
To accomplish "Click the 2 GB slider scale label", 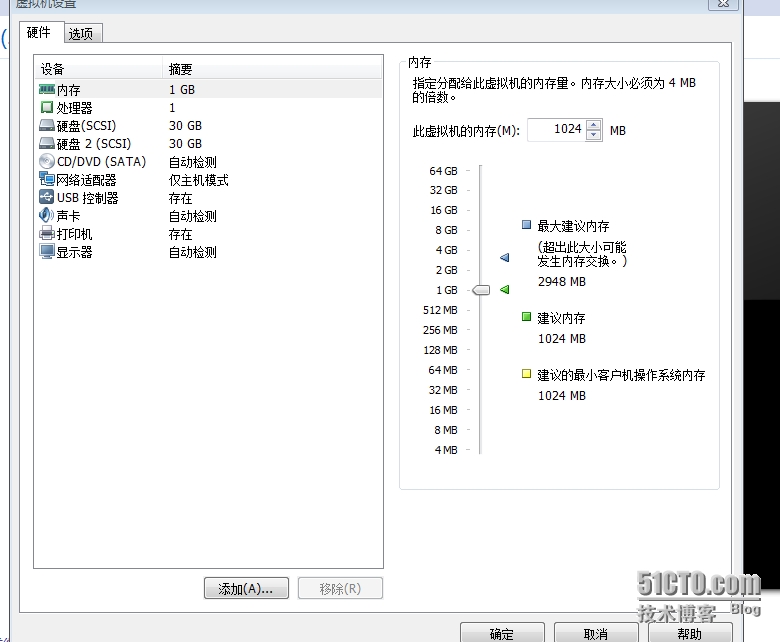I will (x=446, y=270).
